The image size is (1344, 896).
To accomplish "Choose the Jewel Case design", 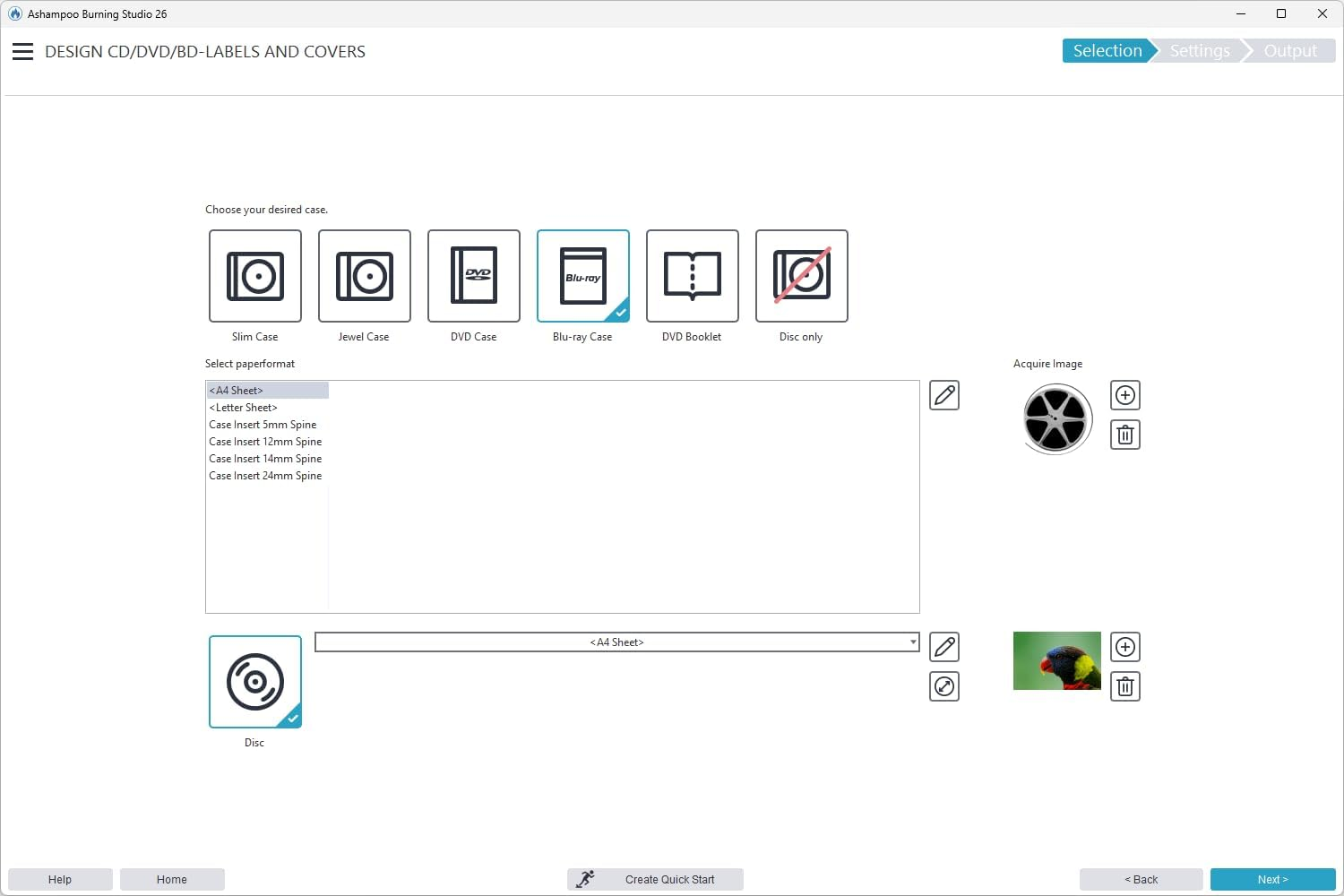I will [364, 276].
